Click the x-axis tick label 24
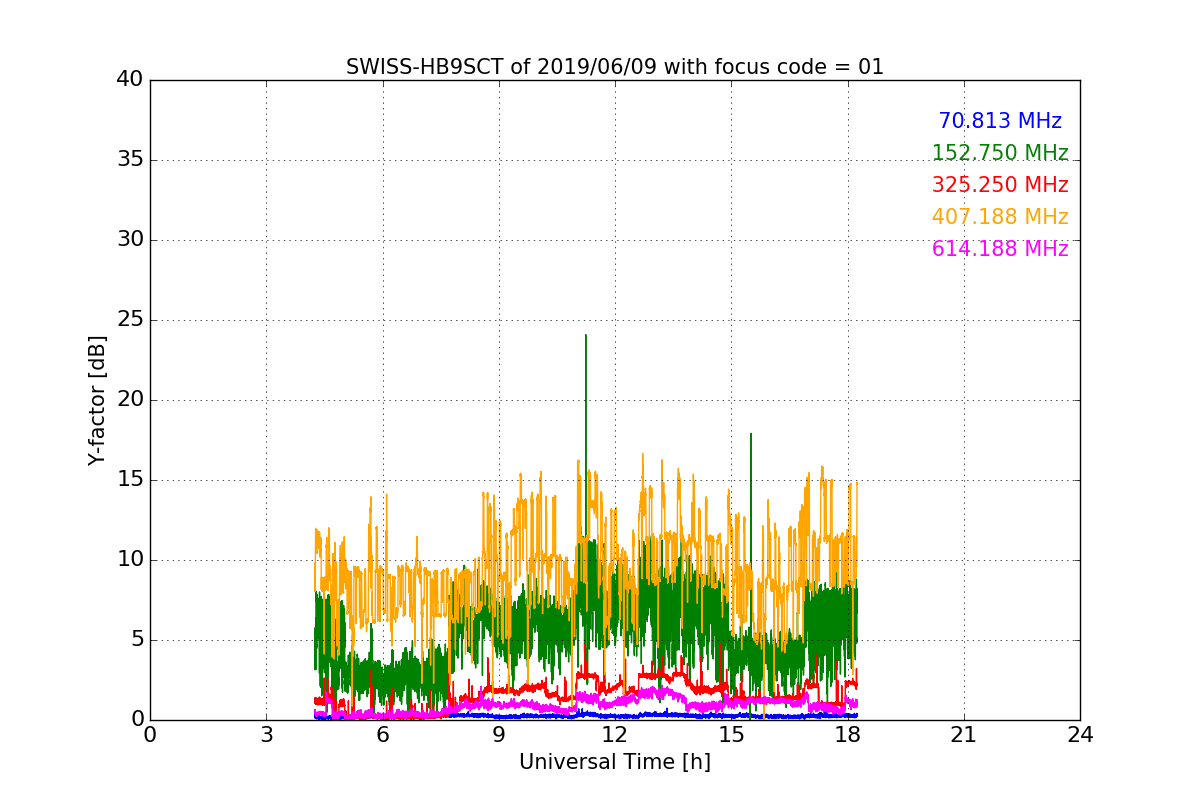 pyautogui.click(x=1080, y=735)
